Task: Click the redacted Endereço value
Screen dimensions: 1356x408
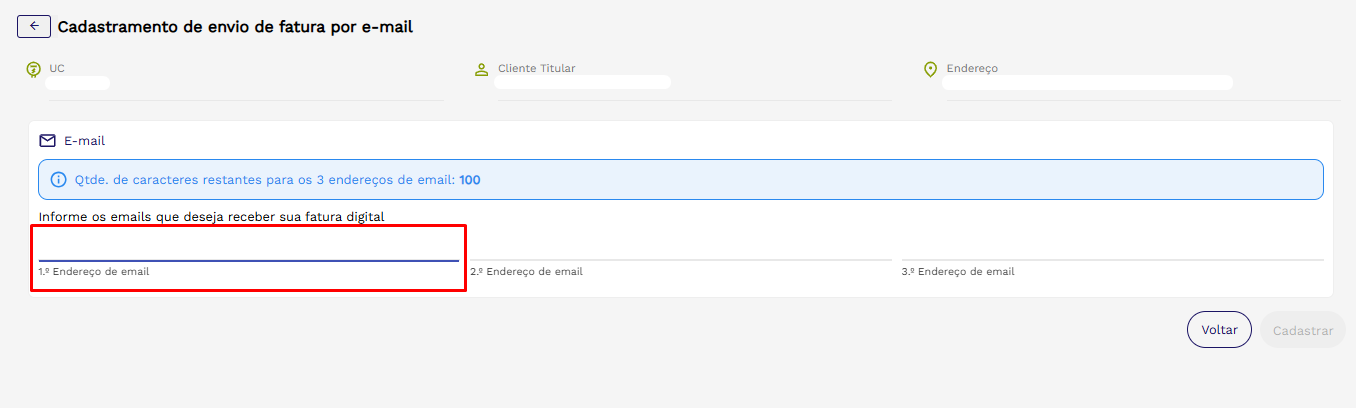Action: click(x=1087, y=83)
